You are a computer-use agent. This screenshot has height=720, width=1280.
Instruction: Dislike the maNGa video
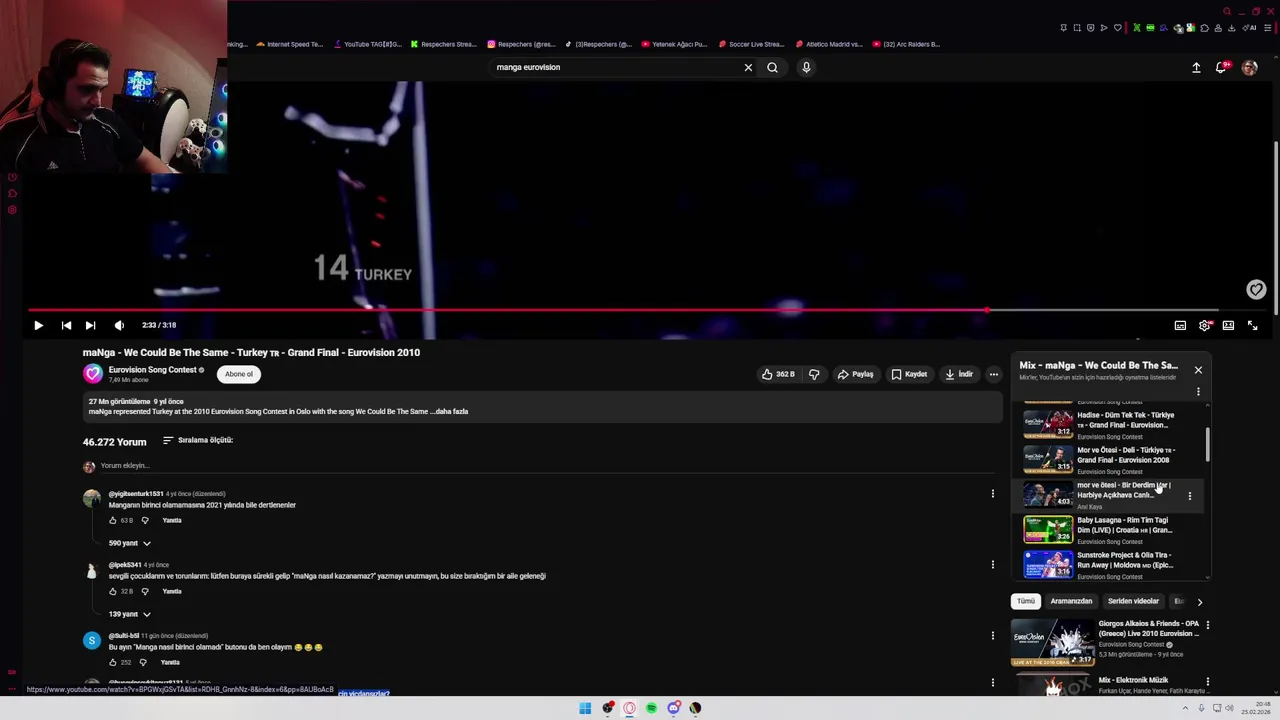point(814,374)
